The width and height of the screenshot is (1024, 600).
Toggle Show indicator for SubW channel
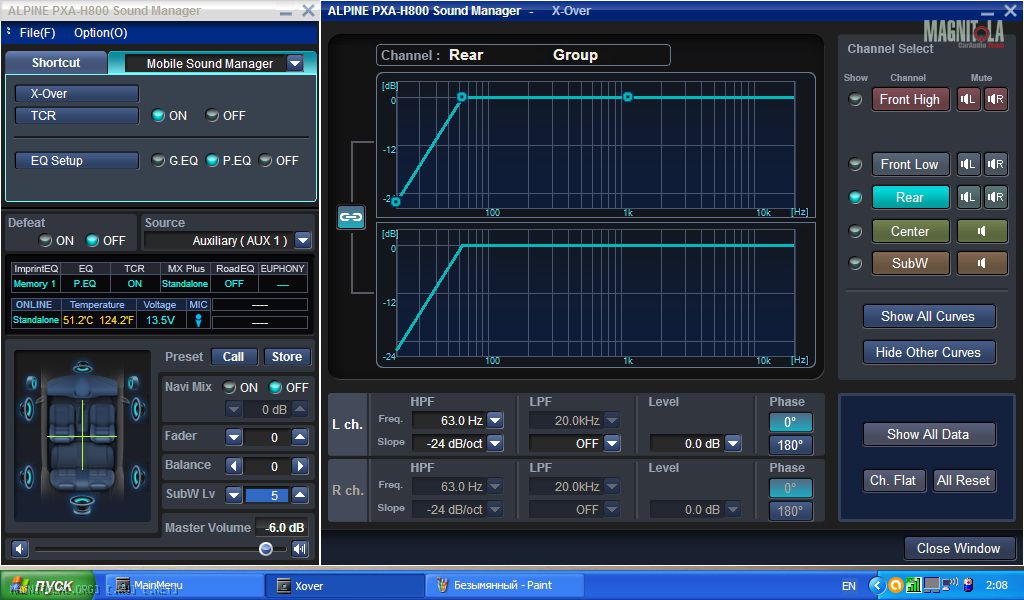pos(855,263)
